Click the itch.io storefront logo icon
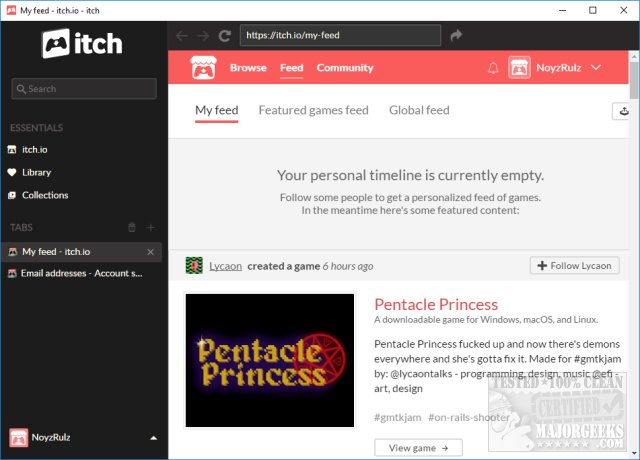 tap(205, 68)
